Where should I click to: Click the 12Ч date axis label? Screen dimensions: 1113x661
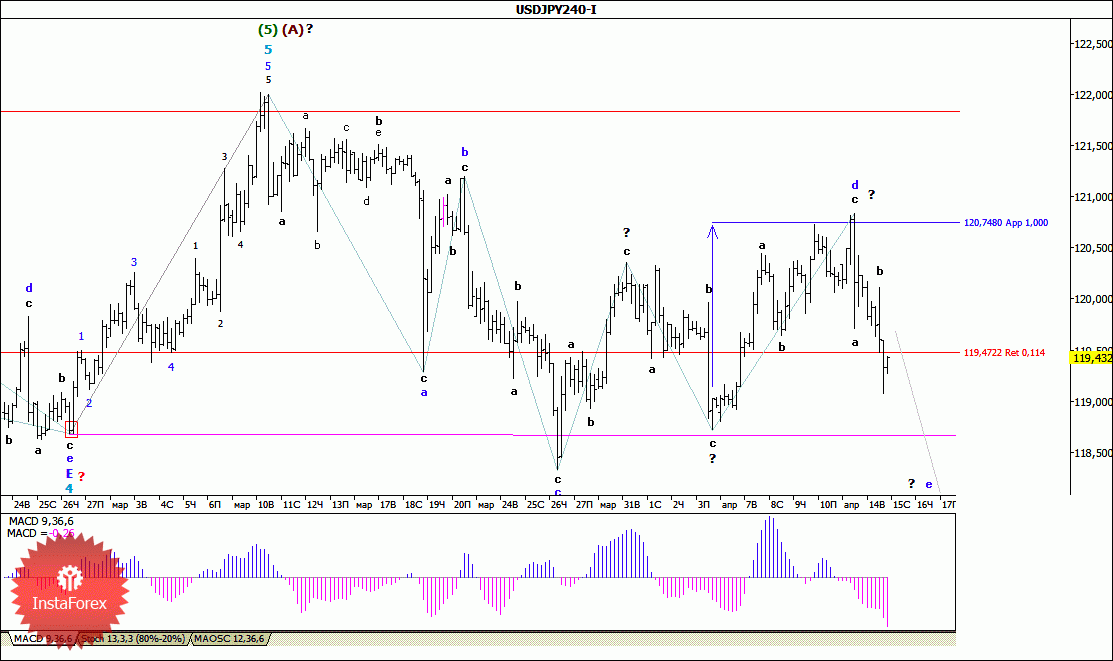314,505
